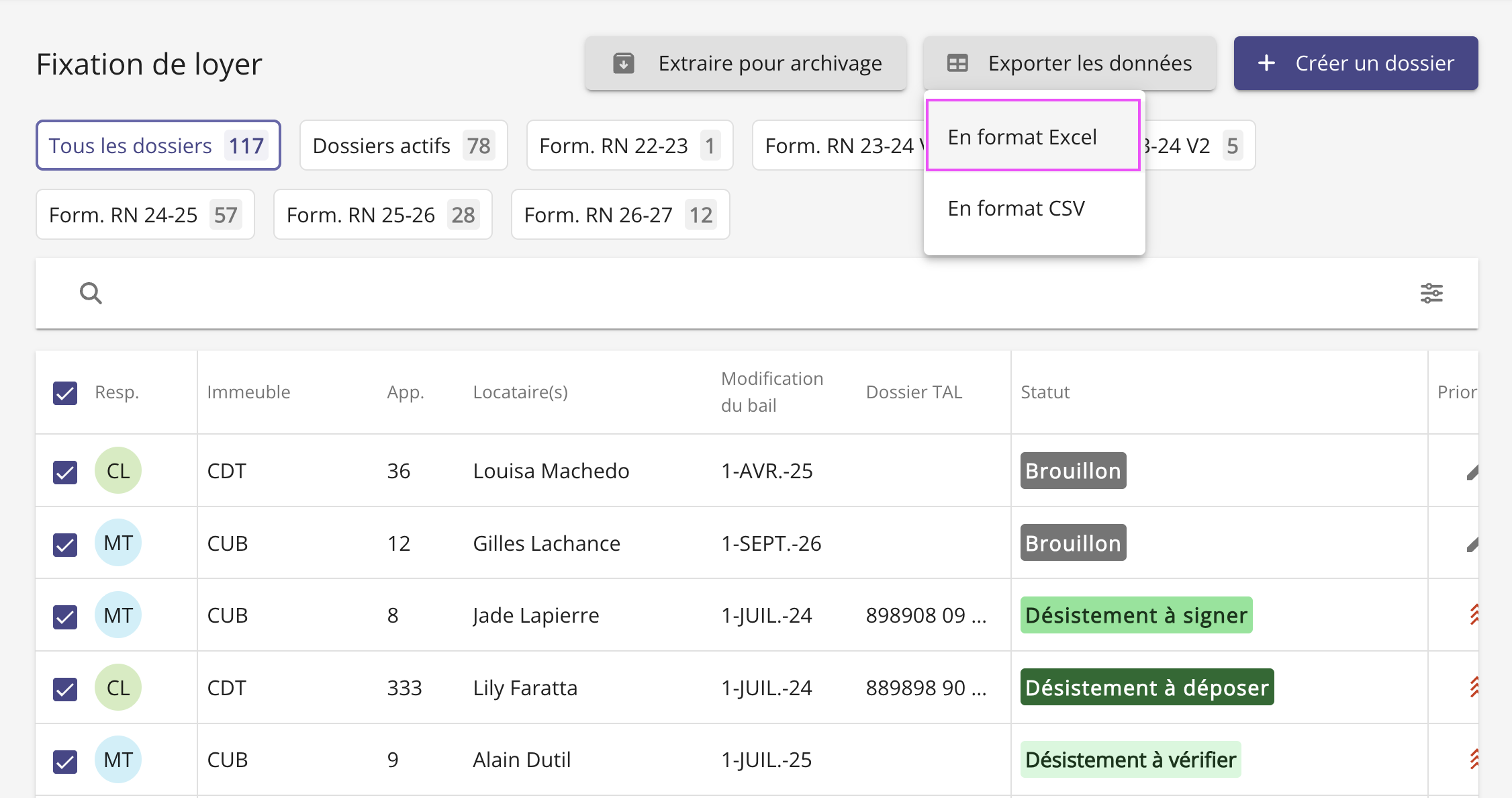
Task: Switch to the Dossiers actifs tab
Action: 403,146
